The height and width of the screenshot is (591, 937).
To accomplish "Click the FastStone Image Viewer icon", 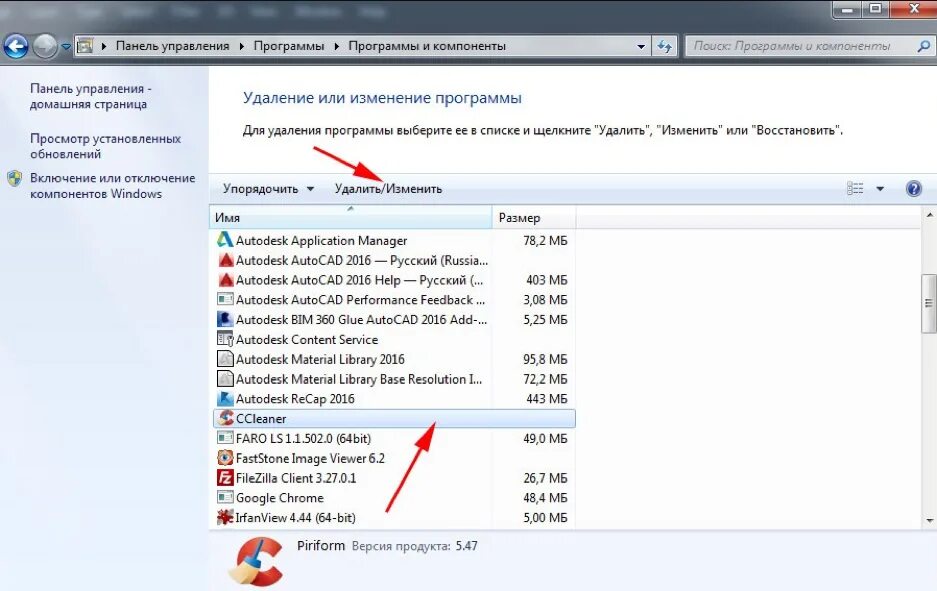I will click(225, 458).
